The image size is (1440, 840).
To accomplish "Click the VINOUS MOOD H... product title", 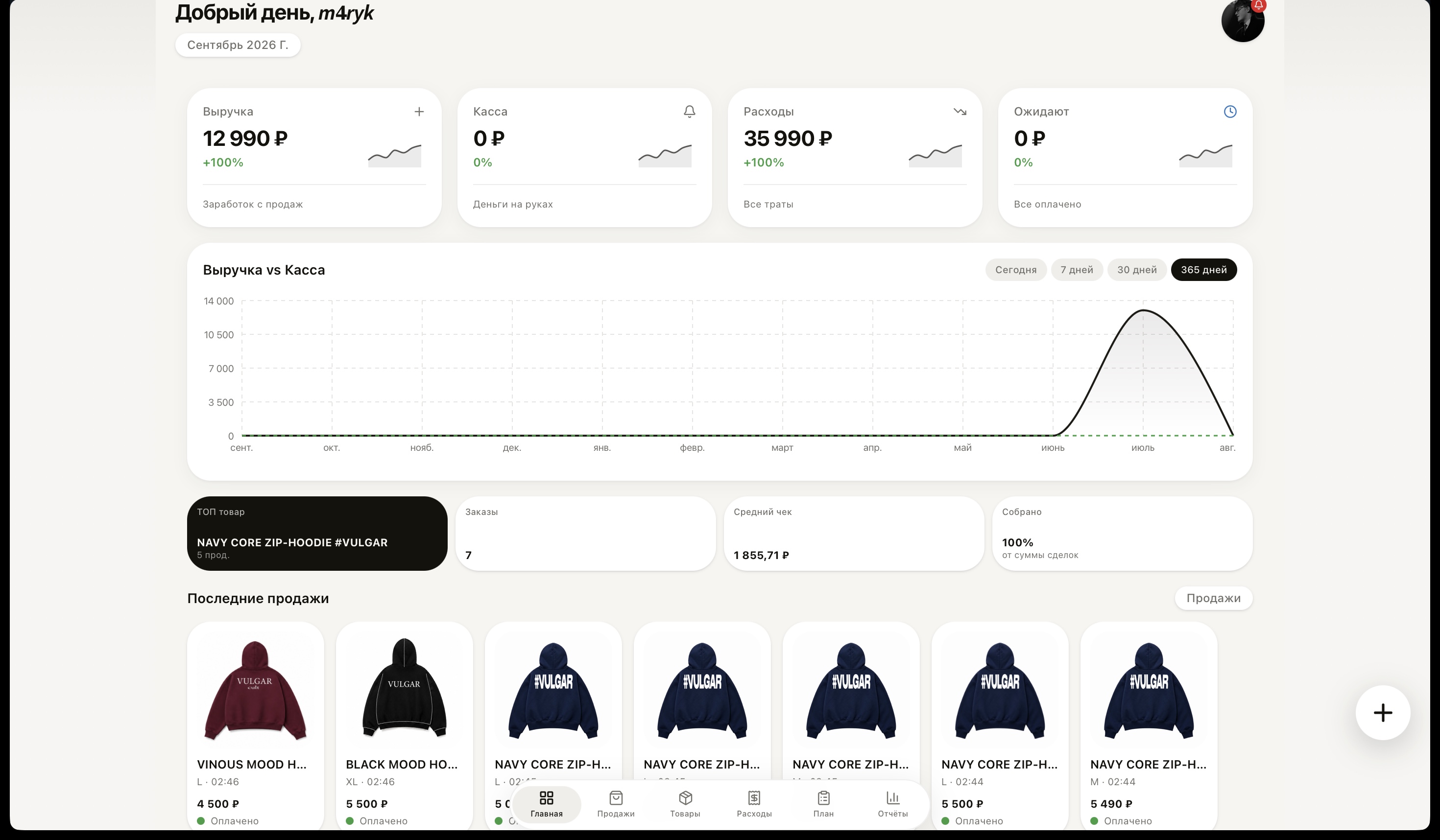I will coord(251,765).
